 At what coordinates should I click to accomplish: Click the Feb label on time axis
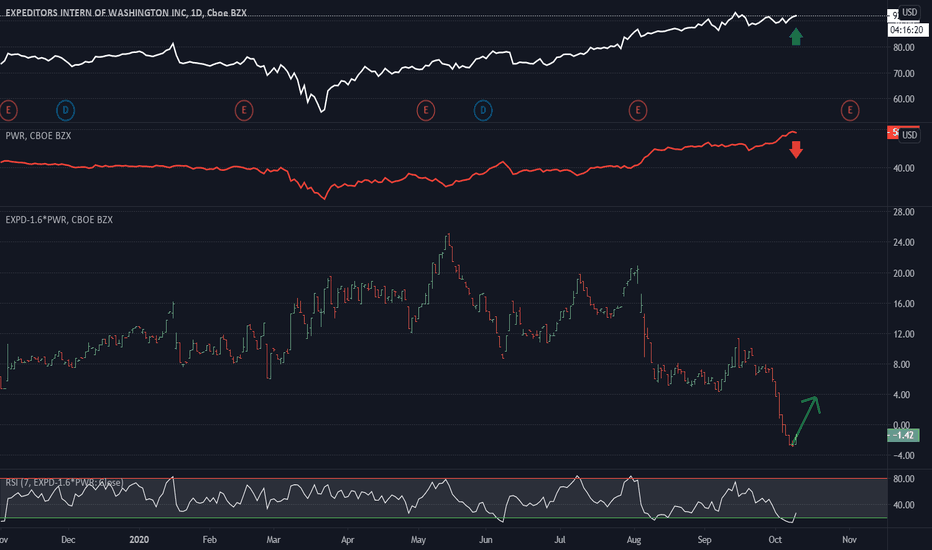pyautogui.click(x=209, y=540)
